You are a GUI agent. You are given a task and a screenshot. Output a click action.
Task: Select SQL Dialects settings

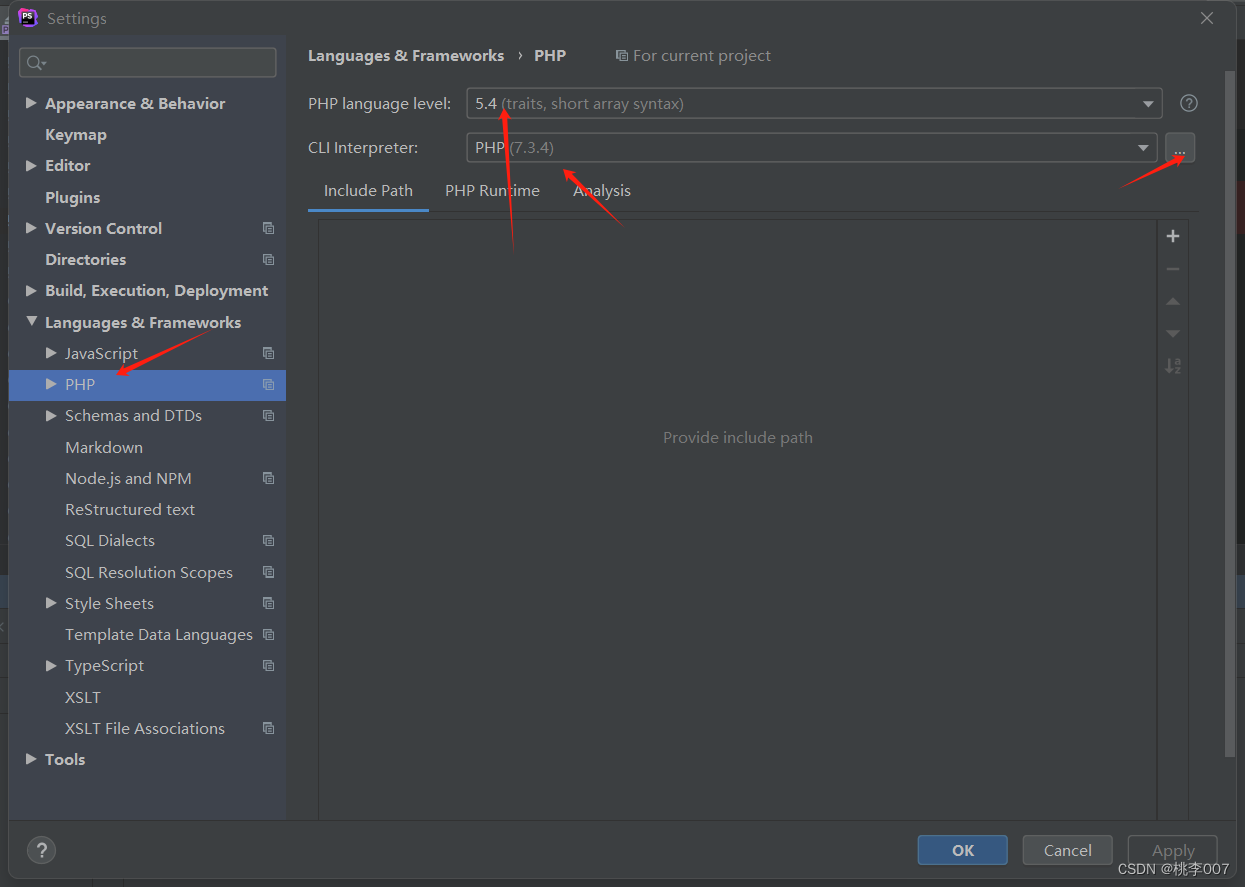(x=110, y=540)
